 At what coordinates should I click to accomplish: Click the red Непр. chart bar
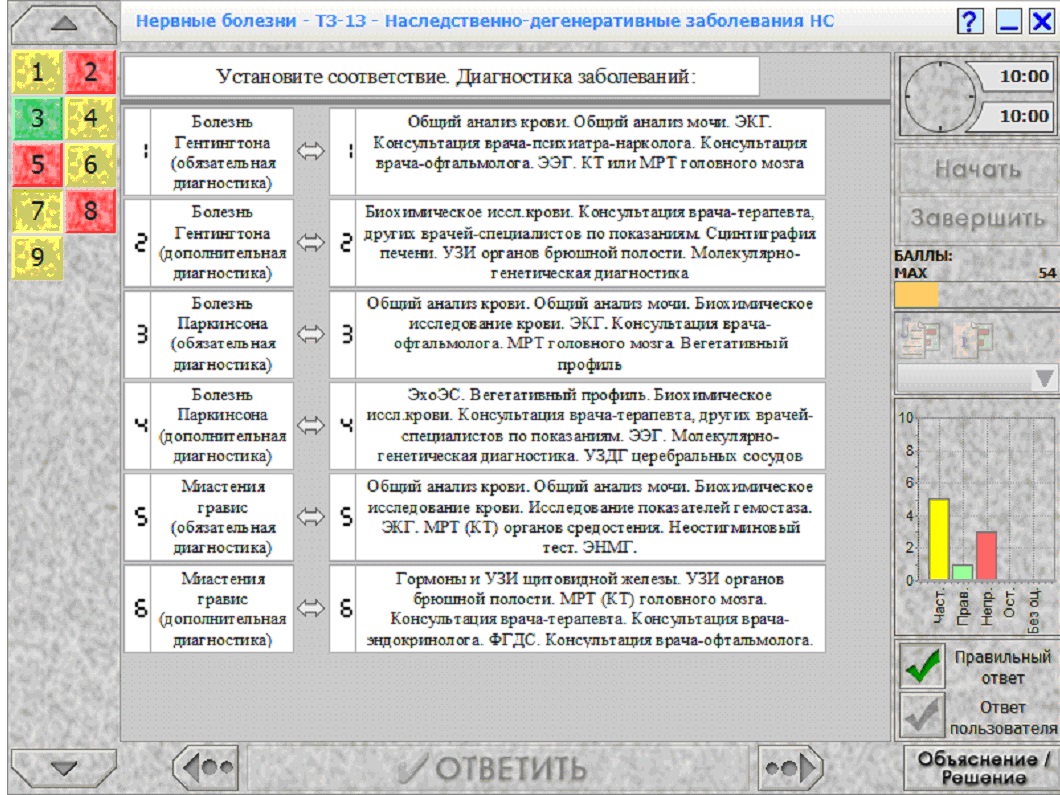tap(986, 555)
